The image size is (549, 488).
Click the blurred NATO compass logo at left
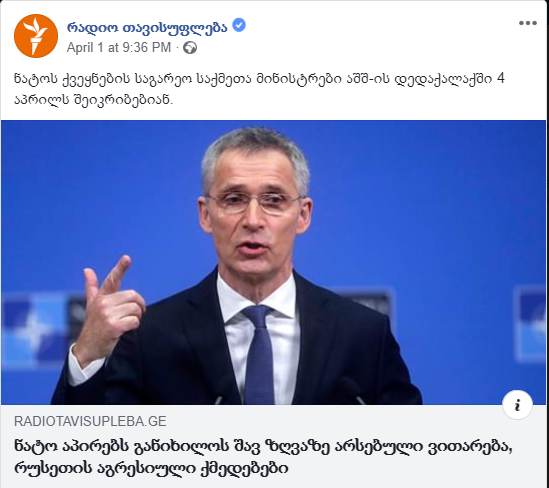pyautogui.click(x=37, y=329)
